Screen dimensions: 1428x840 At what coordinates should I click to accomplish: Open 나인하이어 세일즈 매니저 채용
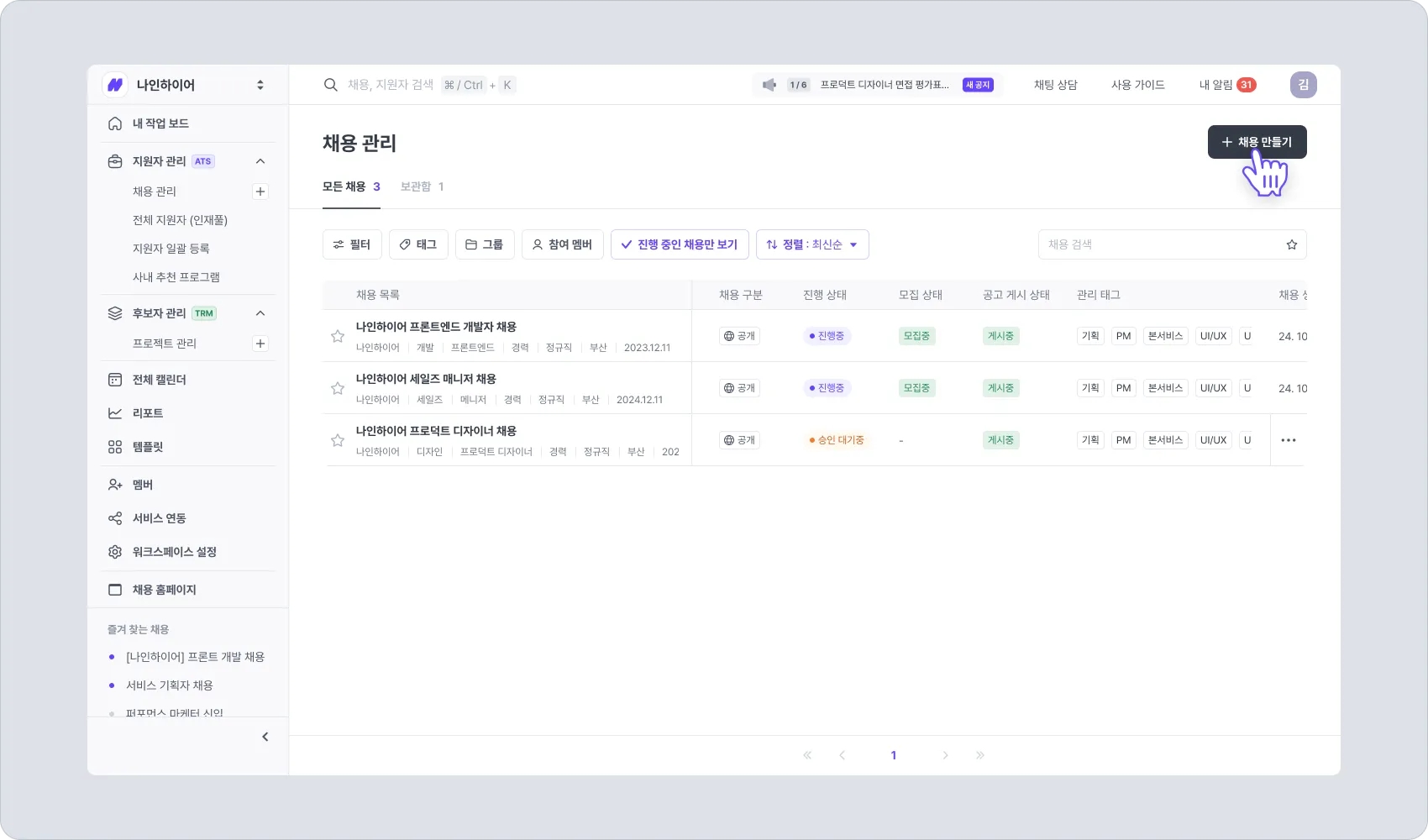point(426,379)
